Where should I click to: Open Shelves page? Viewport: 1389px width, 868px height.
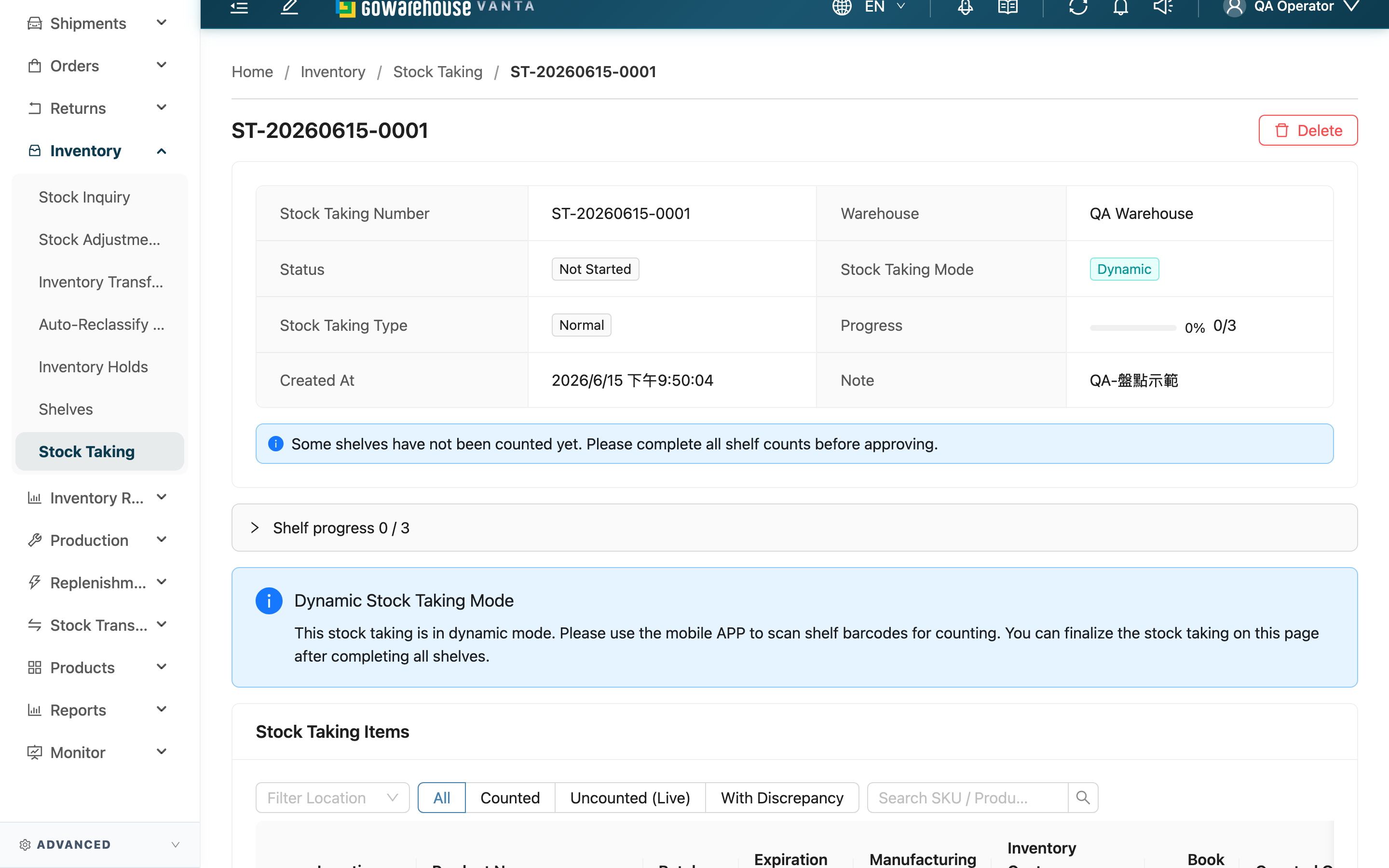point(66,409)
